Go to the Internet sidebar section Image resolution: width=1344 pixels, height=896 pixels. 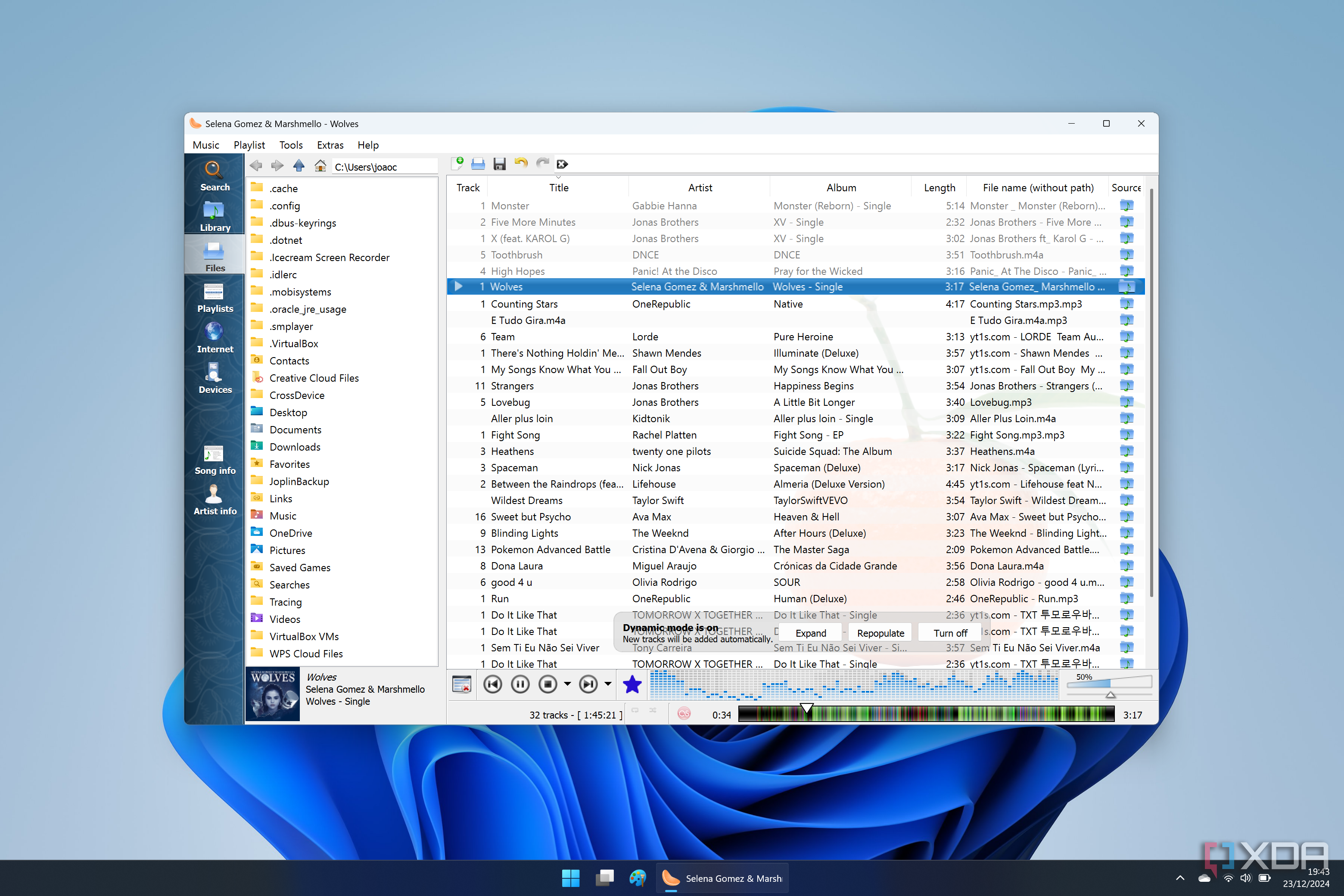[x=215, y=337]
